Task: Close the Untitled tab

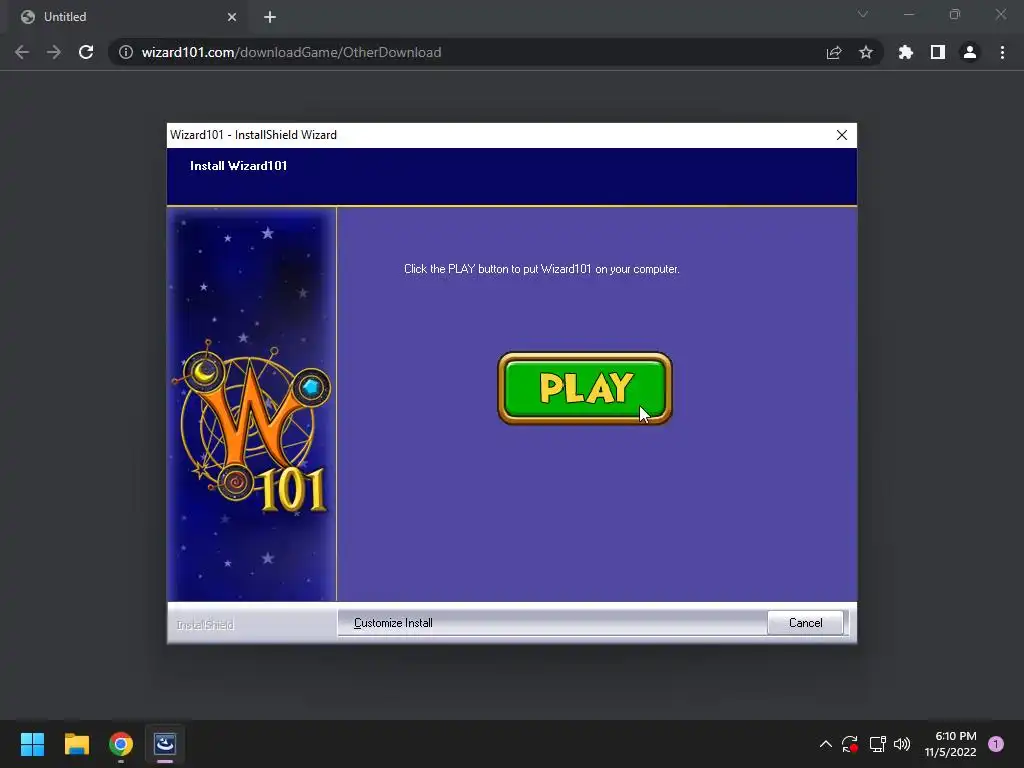Action: 232,17
